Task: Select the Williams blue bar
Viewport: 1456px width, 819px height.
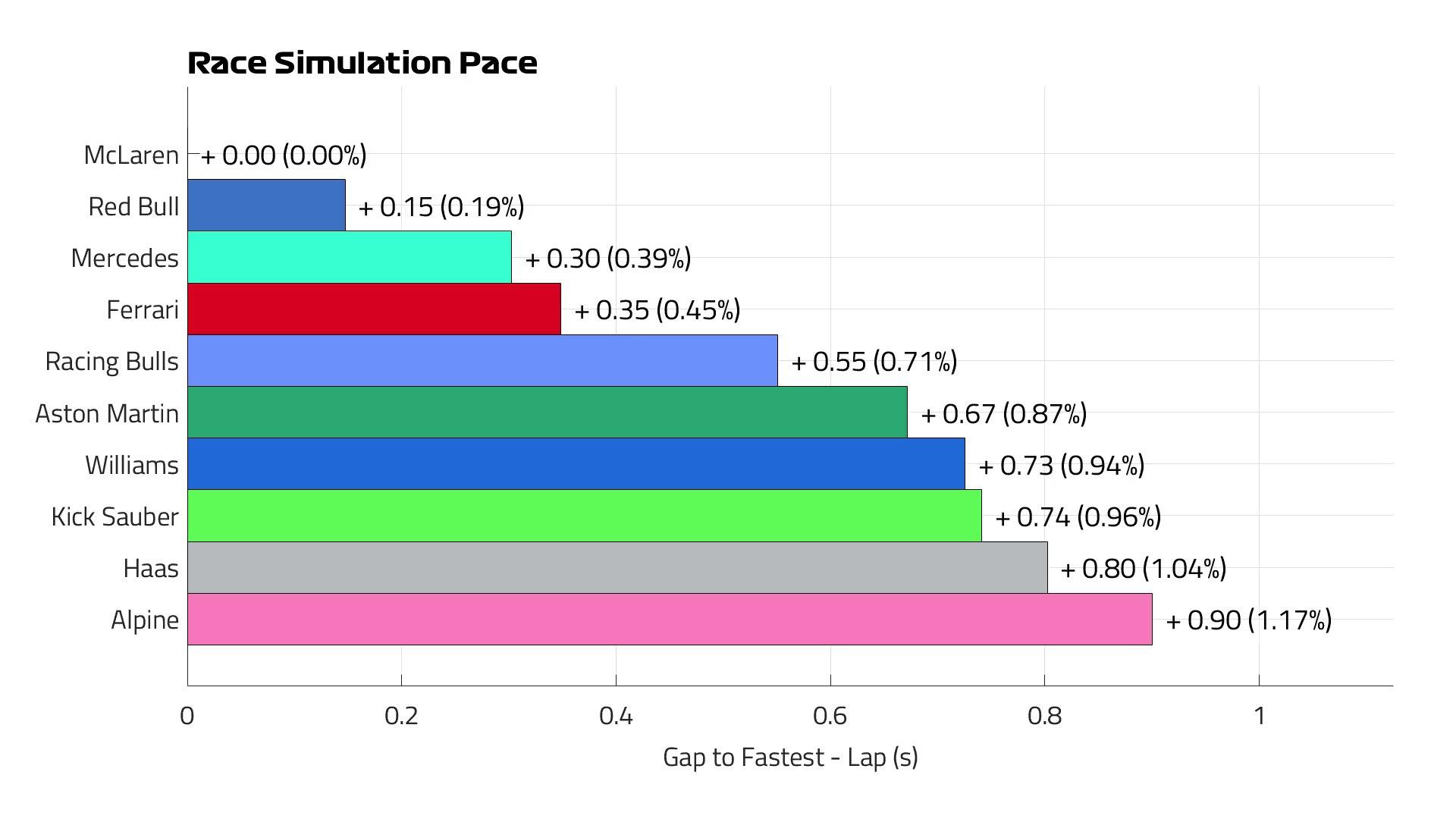Action: [576, 463]
